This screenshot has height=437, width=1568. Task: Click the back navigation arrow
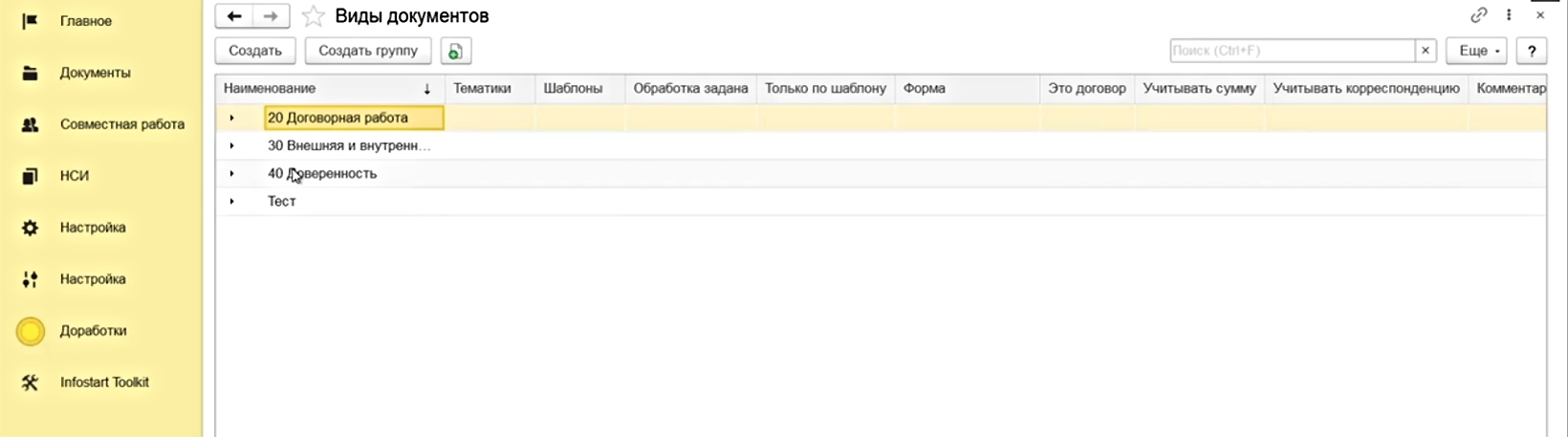(x=234, y=16)
